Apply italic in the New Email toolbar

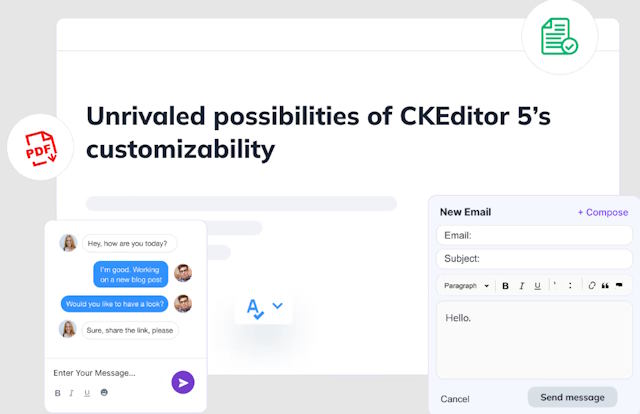[521, 286]
